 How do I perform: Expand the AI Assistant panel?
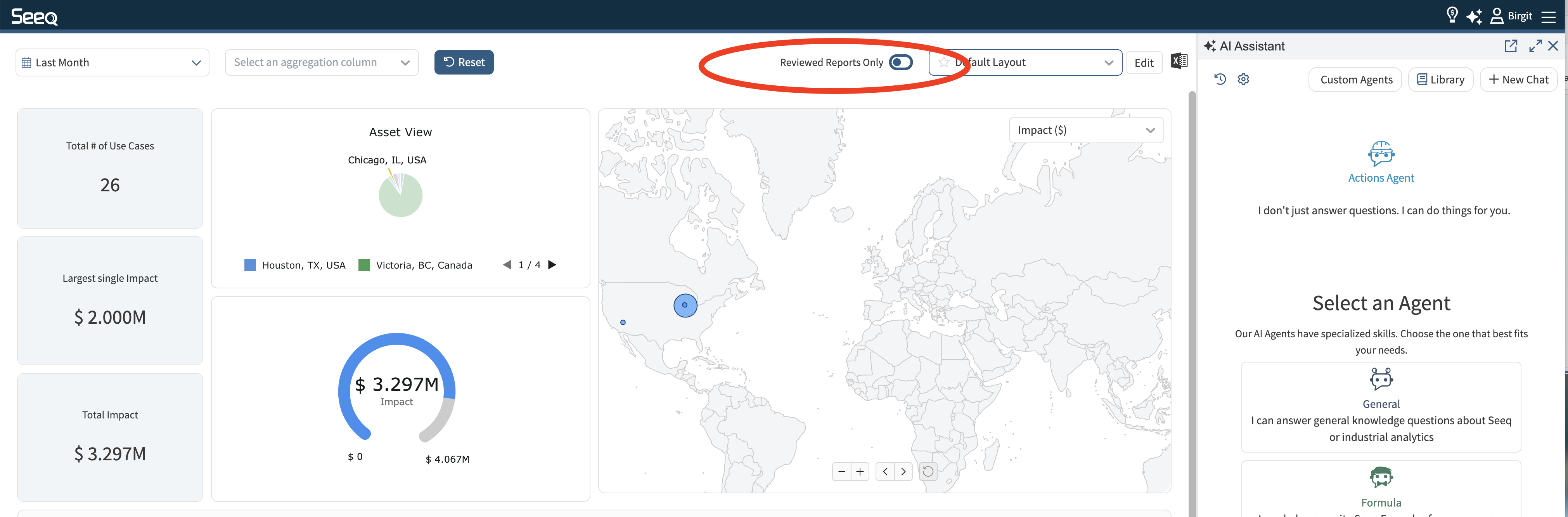point(1535,46)
